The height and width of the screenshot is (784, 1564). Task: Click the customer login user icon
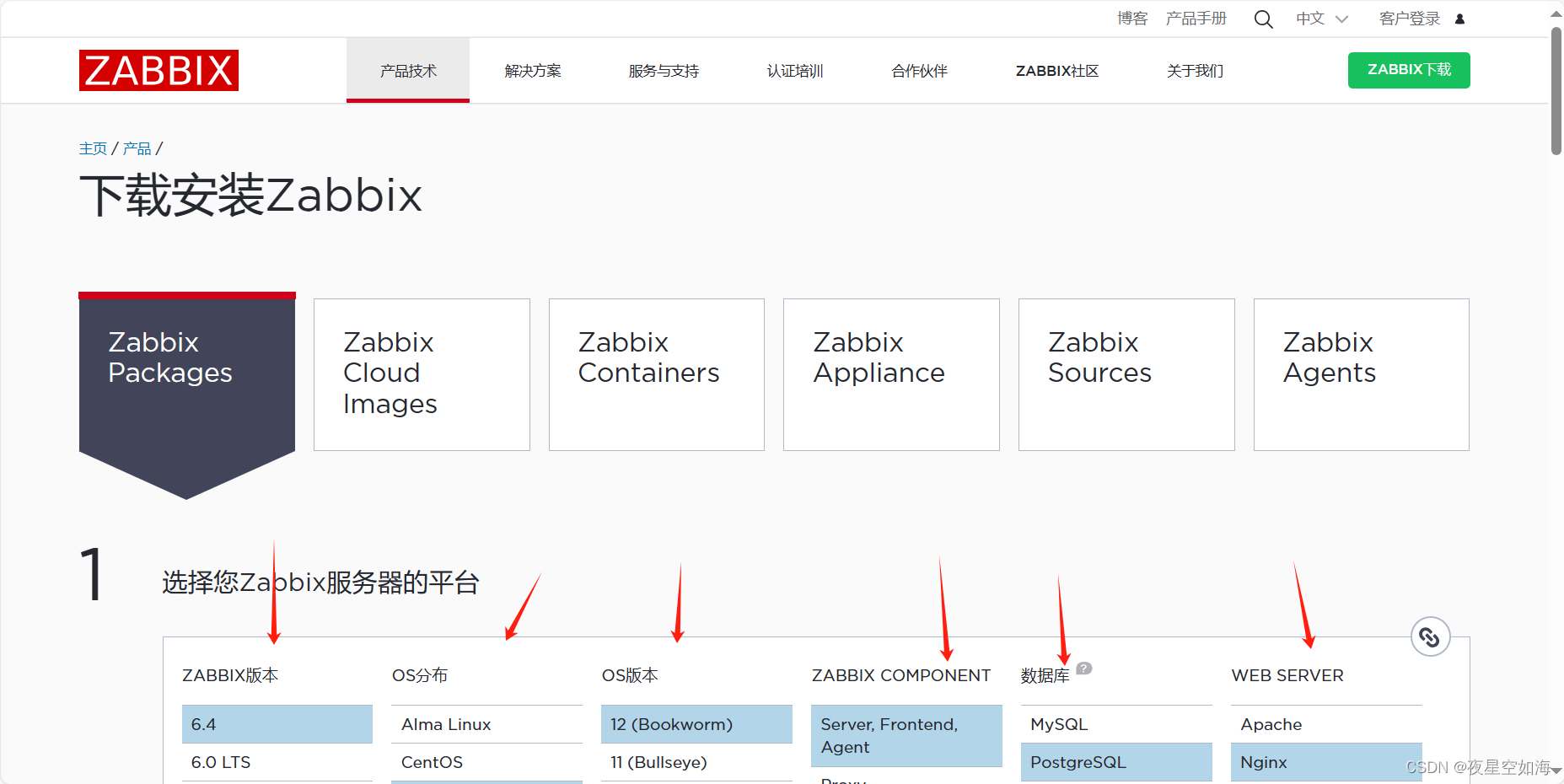1459,19
